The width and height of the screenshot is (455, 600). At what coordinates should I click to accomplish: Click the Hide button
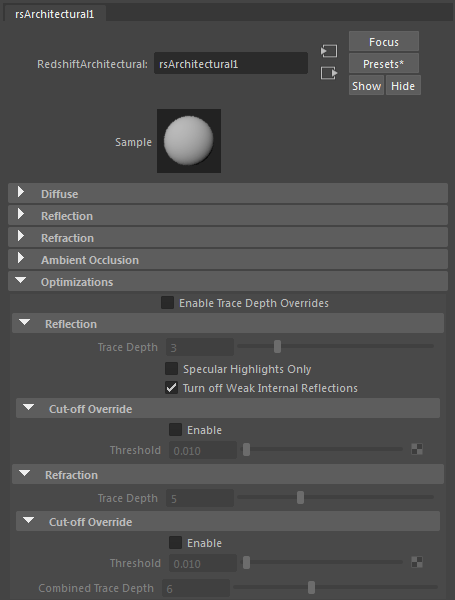click(403, 85)
